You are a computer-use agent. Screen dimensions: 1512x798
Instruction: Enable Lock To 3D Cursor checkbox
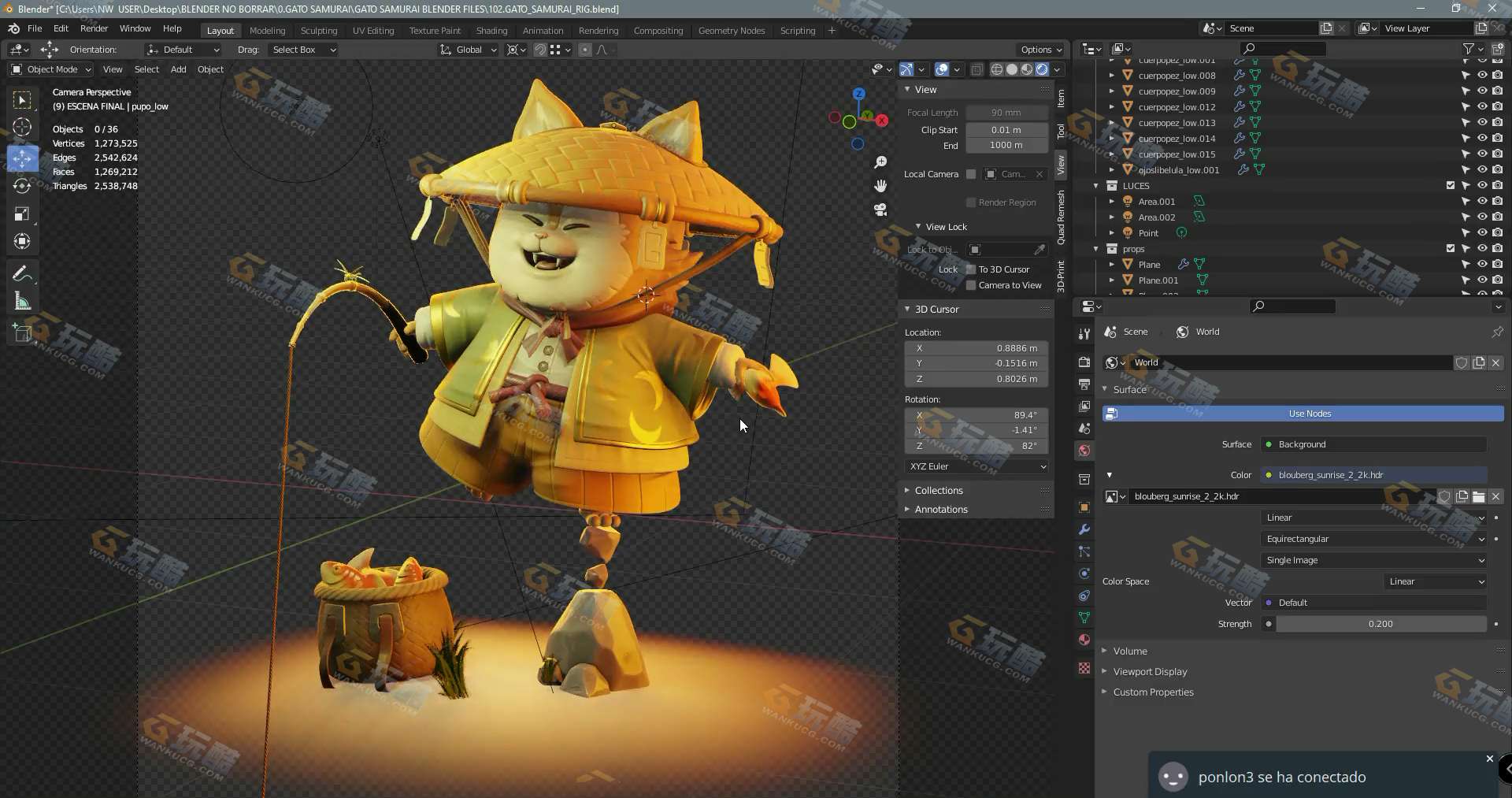[x=971, y=269]
